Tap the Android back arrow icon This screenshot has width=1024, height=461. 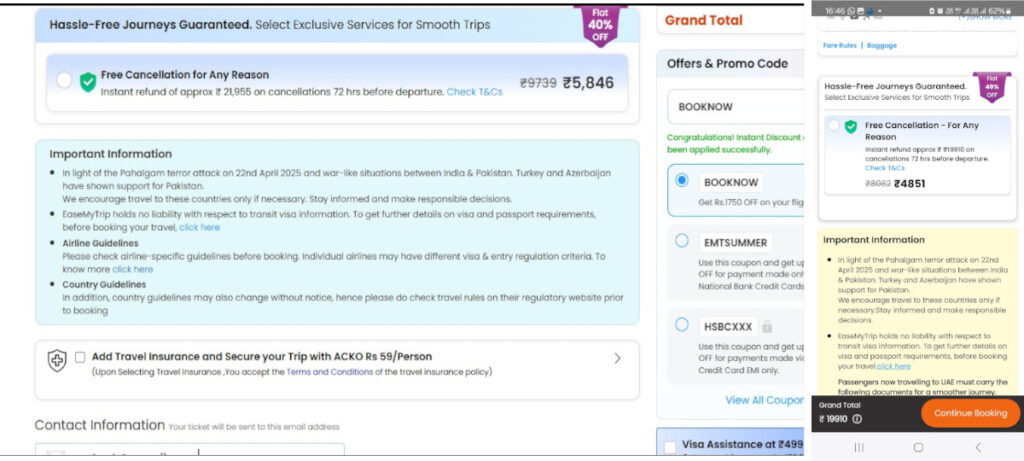click(977, 447)
